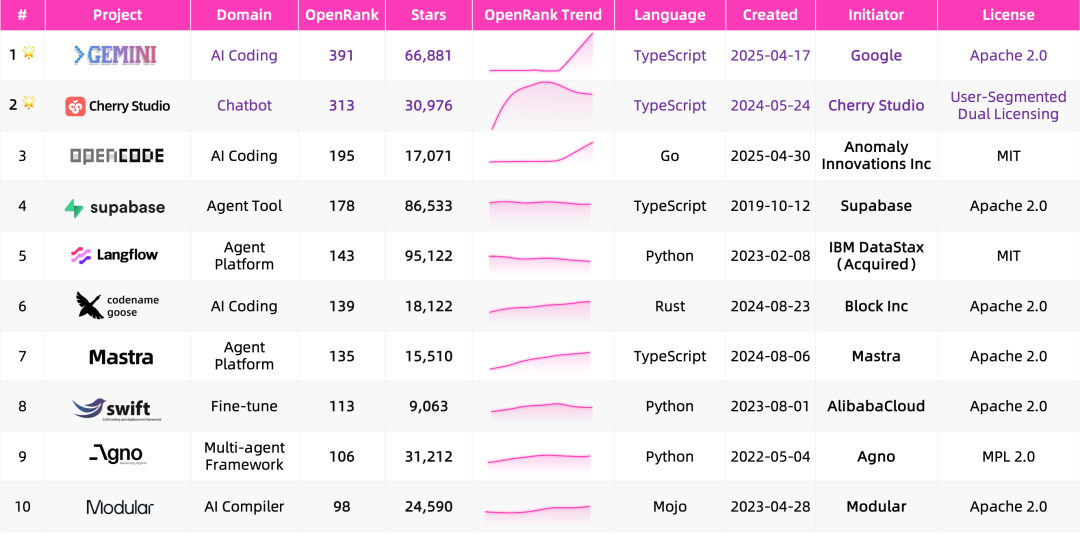This screenshot has height=534, width=1080.
Task: Click the # rank column header
Action: pyautogui.click(x=22, y=14)
